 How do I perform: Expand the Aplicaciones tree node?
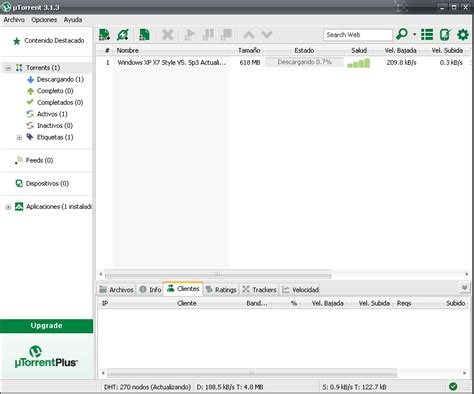pyautogui.click(x=8, y=207)
